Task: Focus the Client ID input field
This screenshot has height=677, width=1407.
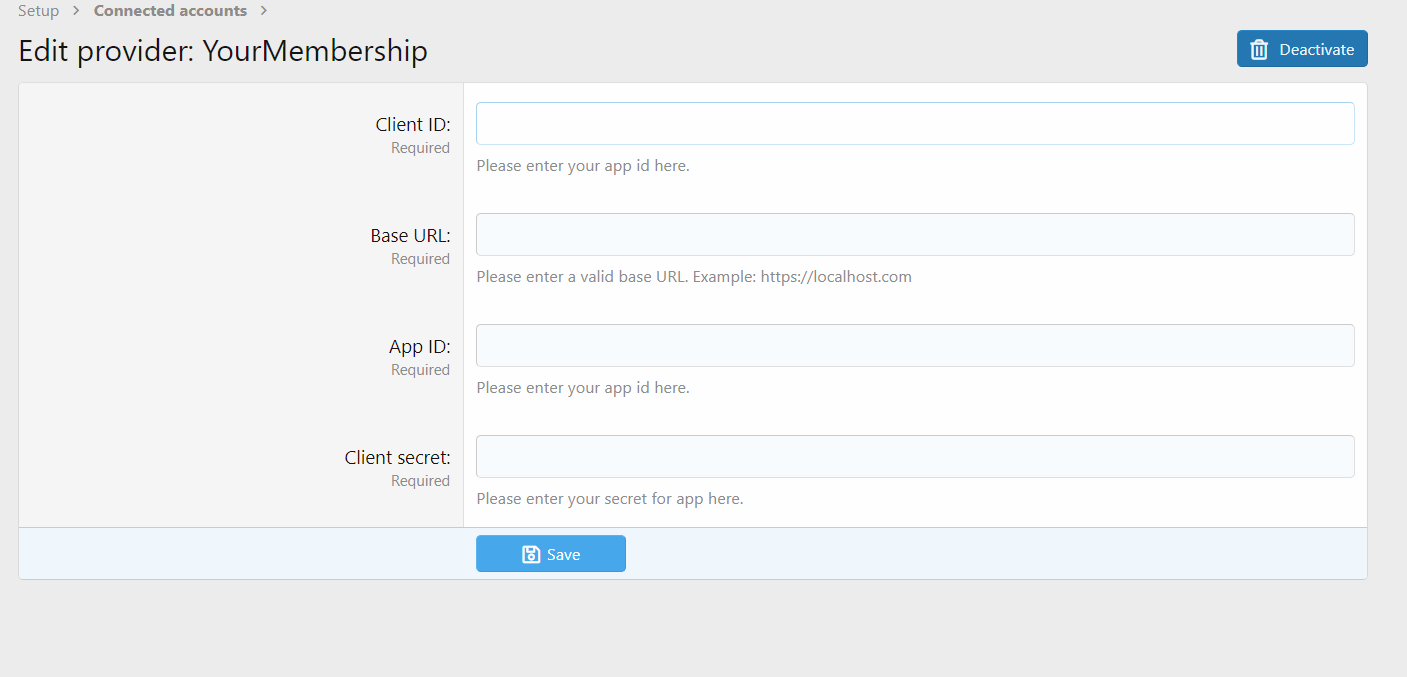Action: [914, 124]
